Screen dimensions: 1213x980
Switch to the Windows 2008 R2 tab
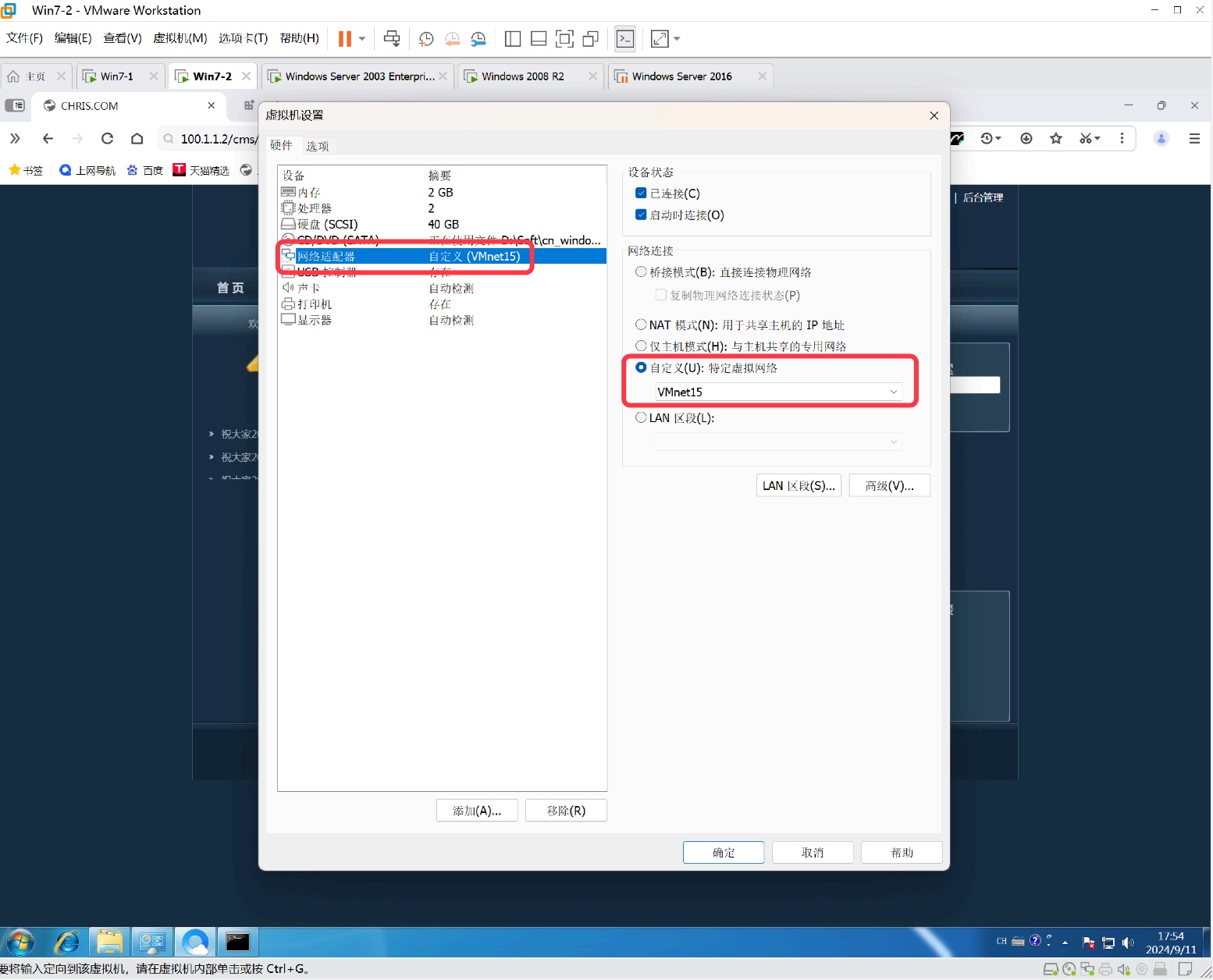[x=523, y=76]
